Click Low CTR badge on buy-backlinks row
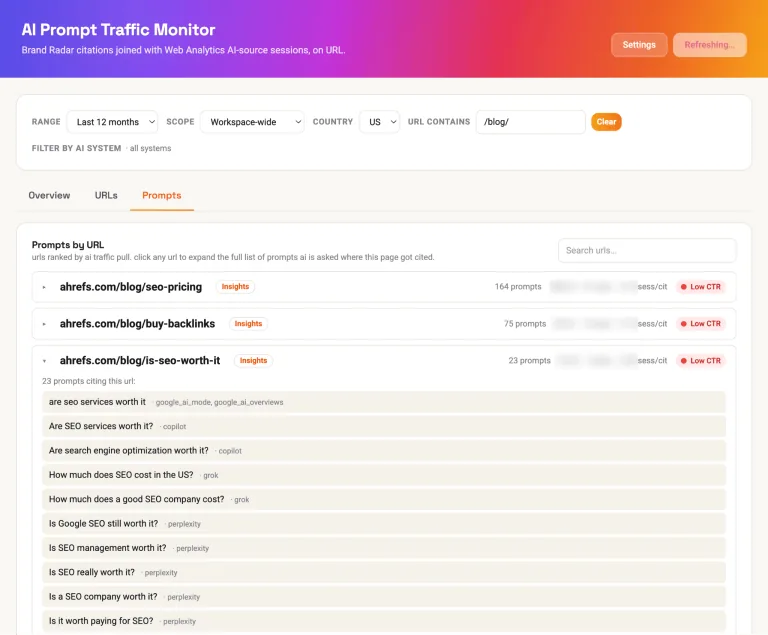This screenshot has height=635, width=768. point(700,323)
